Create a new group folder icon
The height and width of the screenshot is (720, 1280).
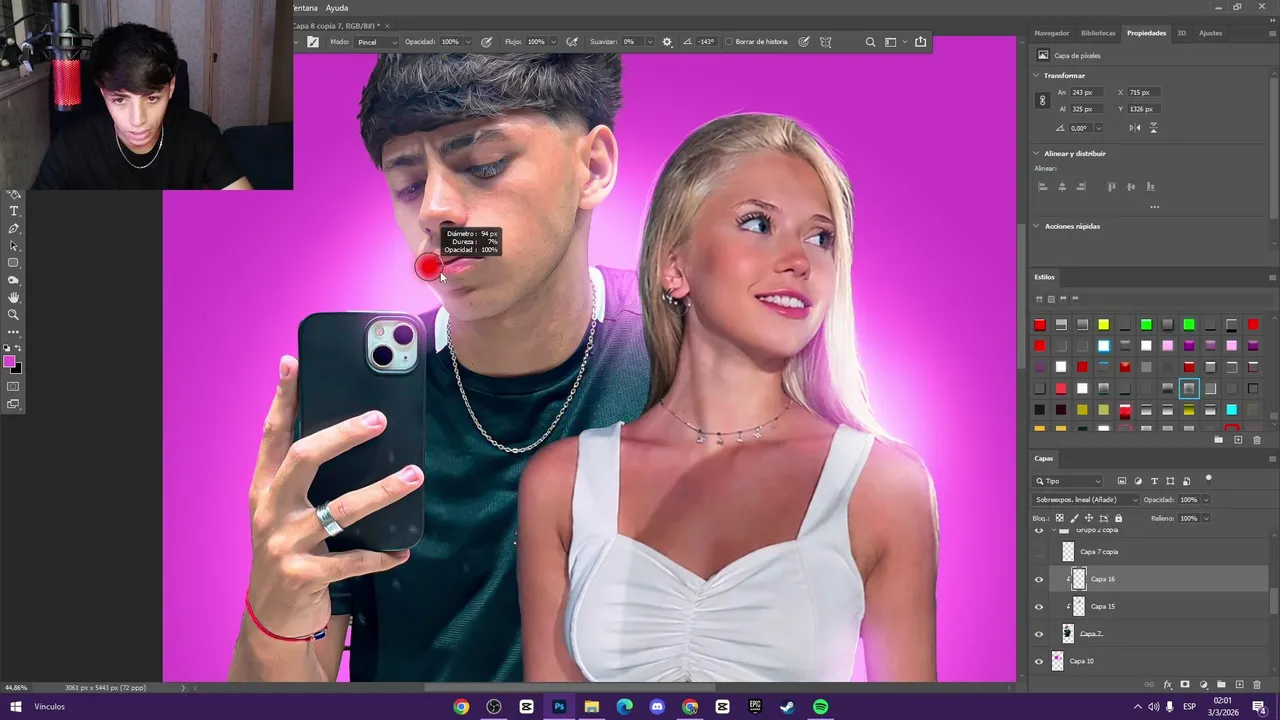point(1222,685)
